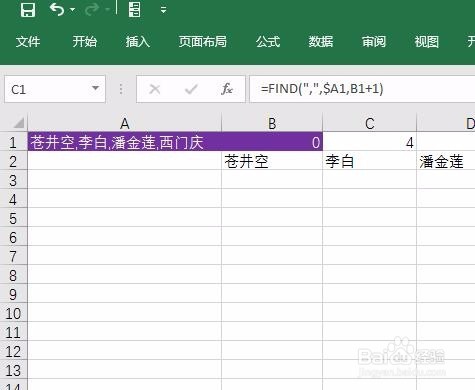Select row 10 header
Viewport: 475px width, 390px height.
[13, 314]
